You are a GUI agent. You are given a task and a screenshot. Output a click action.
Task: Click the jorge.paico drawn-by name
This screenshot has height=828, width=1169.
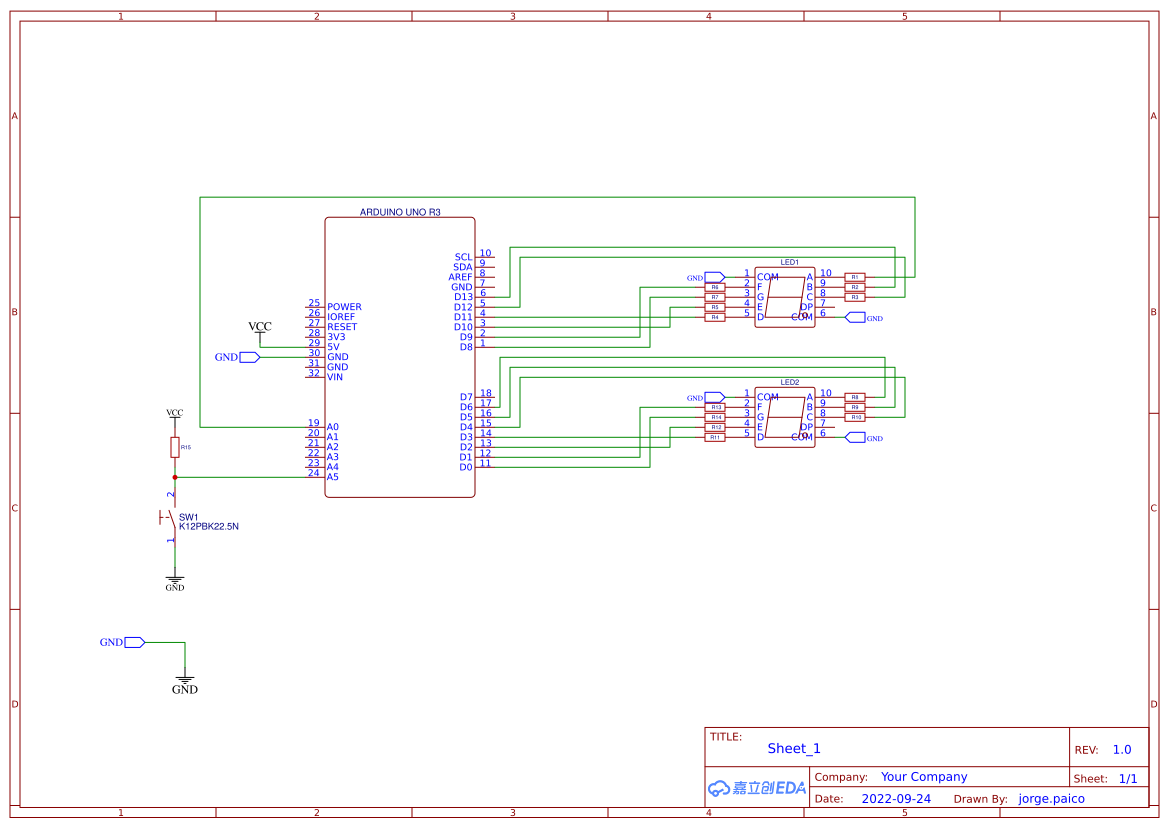[x=1050, y=798]
